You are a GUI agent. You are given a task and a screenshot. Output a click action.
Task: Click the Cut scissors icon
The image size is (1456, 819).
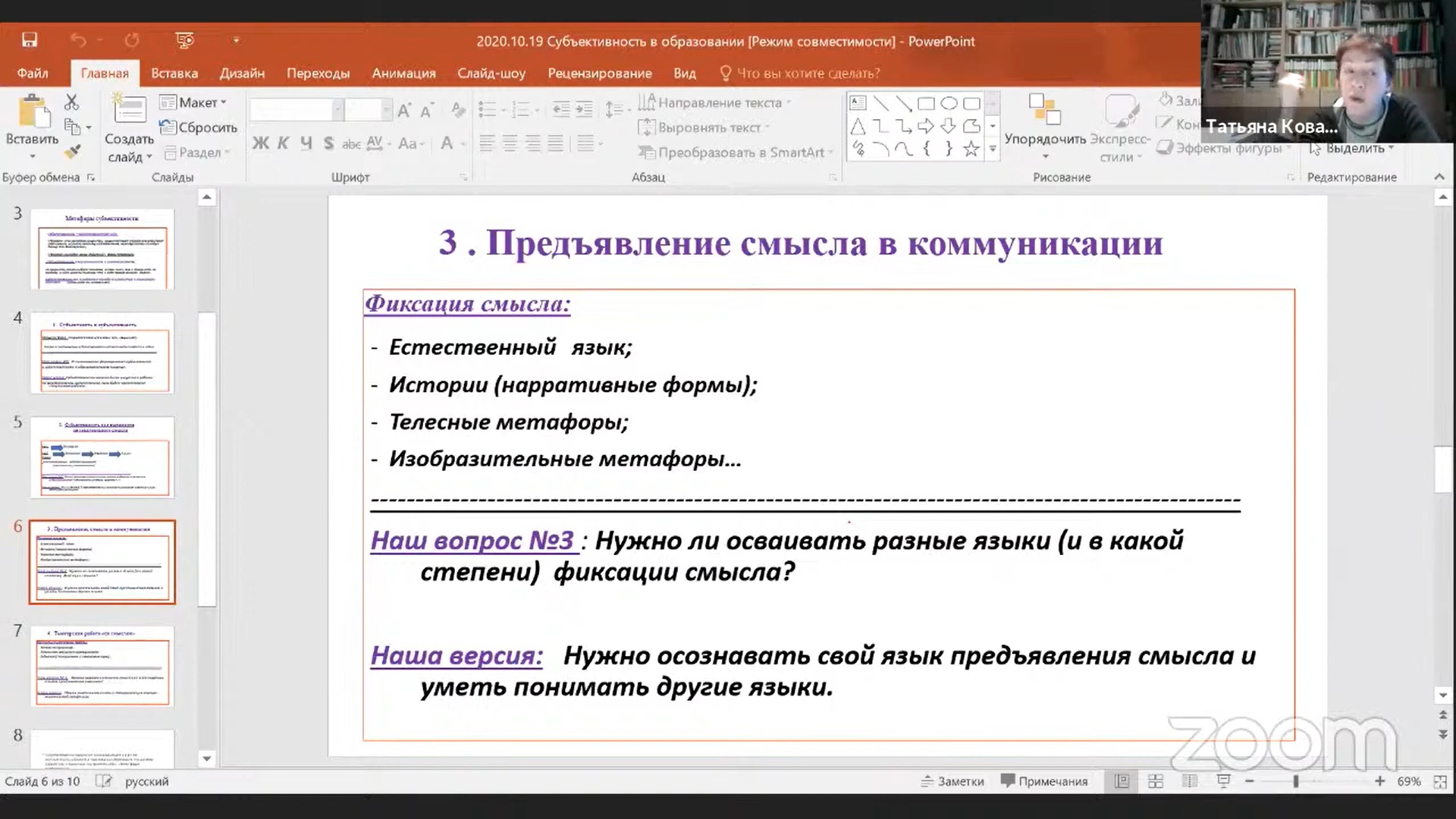tap(72, 102)
